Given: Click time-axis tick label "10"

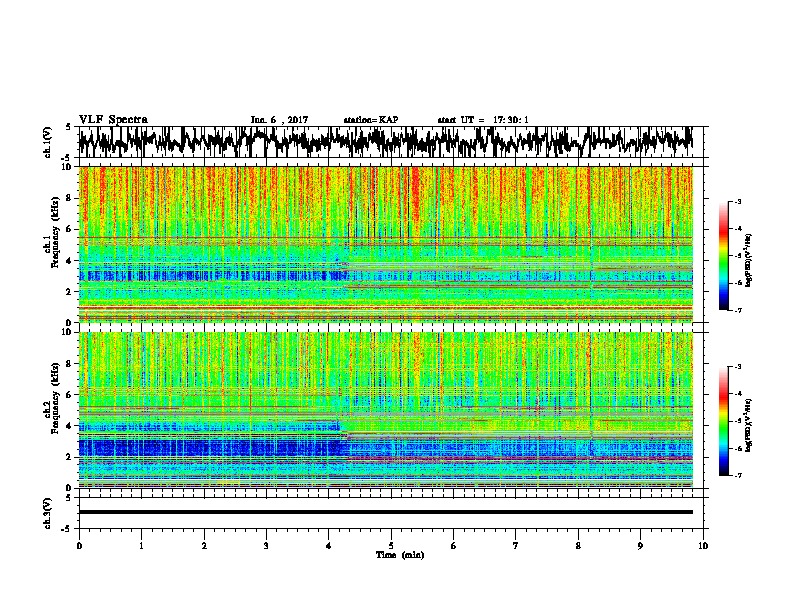Looking at the screenshot, I should click(703, 546).
